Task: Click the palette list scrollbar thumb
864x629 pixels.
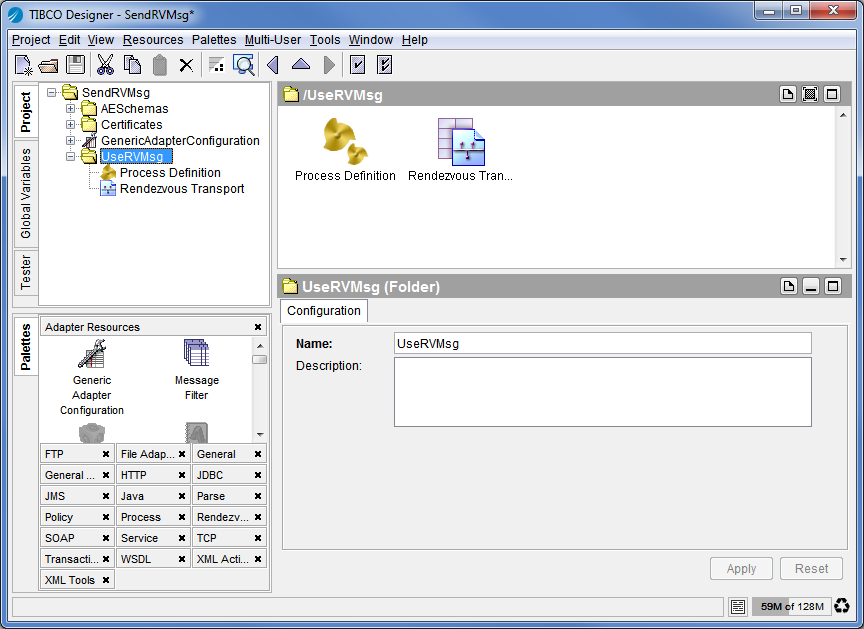Action: click(x=260, y=359)
